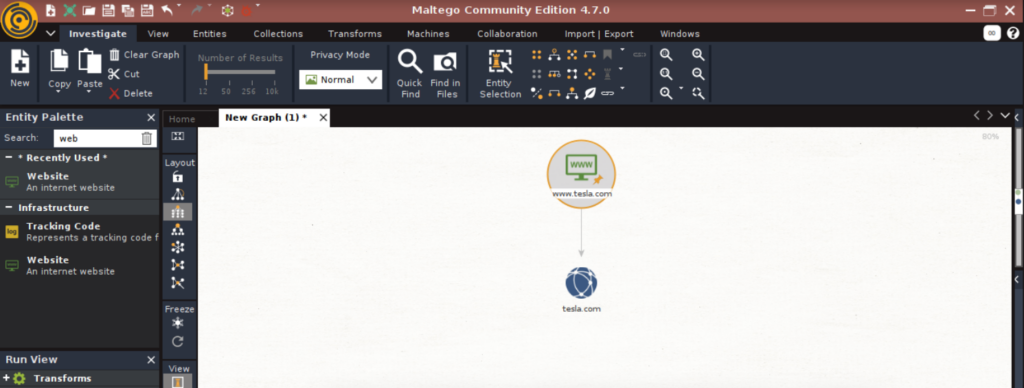Select the Tracking Code entity in palette
This screenshot has height=388, width=1024.
tap(80, 232)
